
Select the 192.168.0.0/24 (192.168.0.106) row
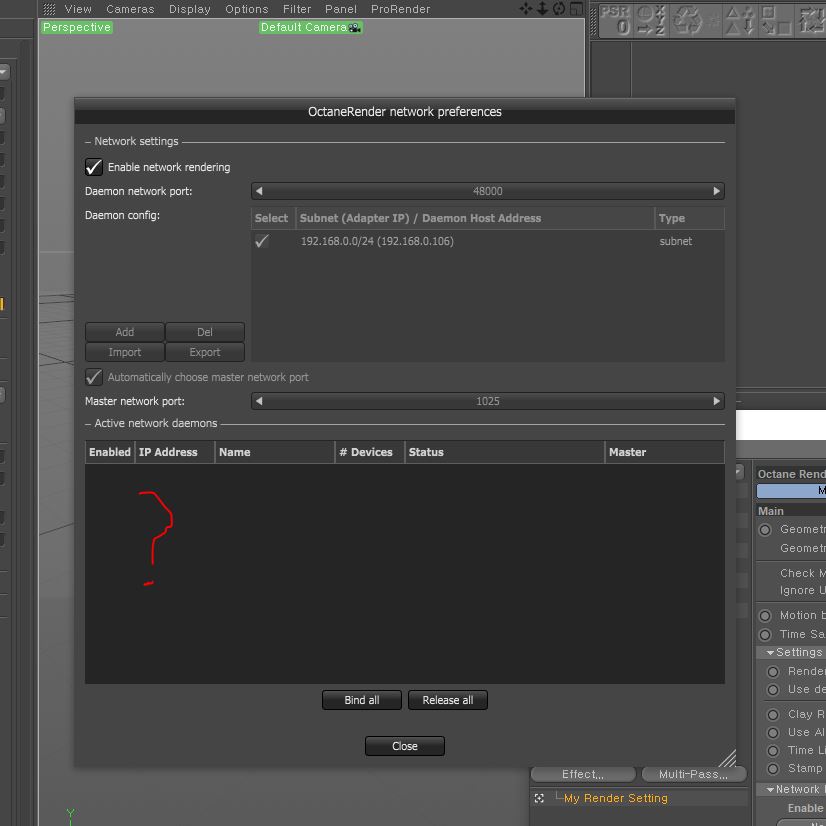488,241
